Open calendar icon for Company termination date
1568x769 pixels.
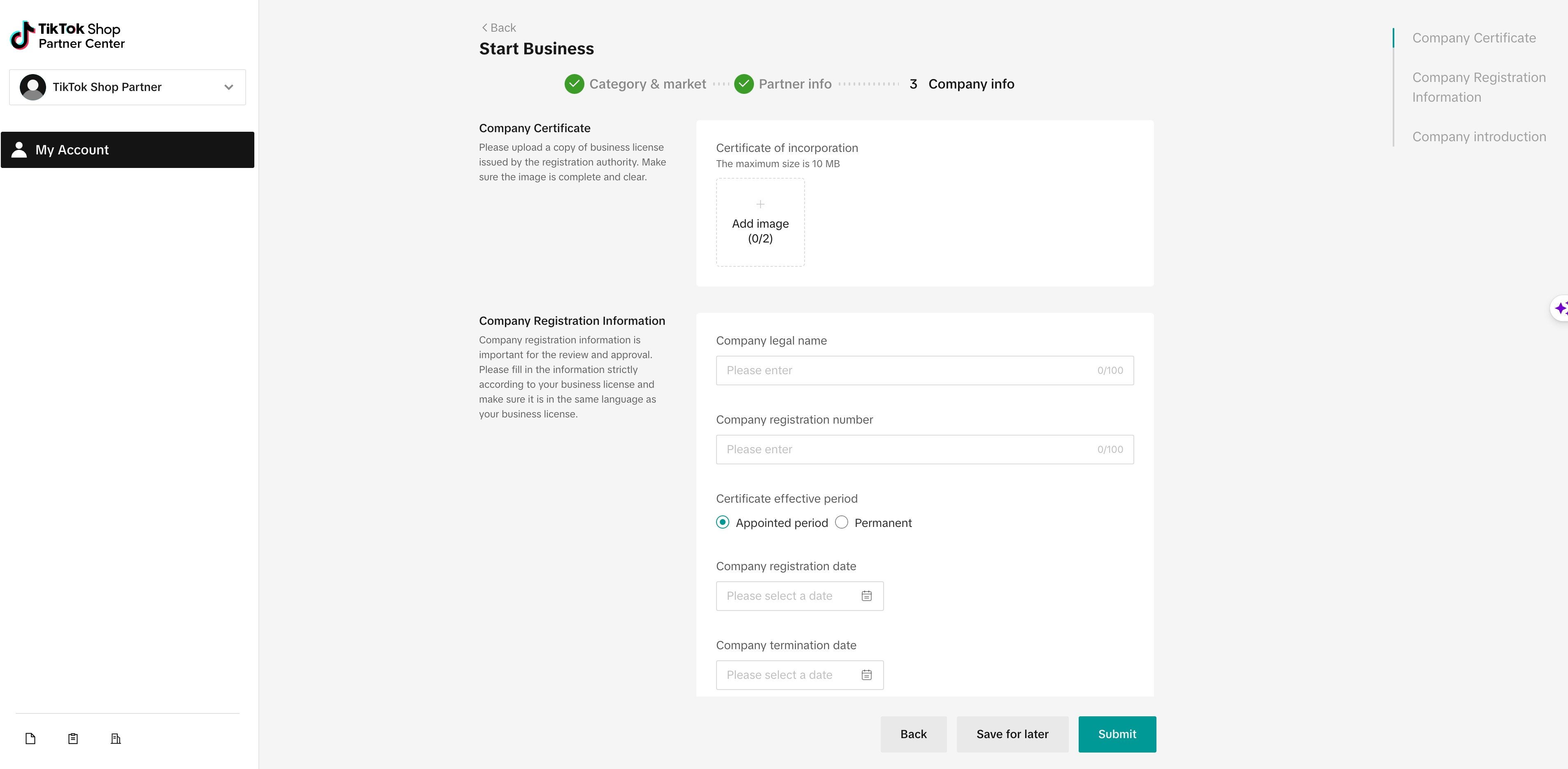[x=866, y=675]
